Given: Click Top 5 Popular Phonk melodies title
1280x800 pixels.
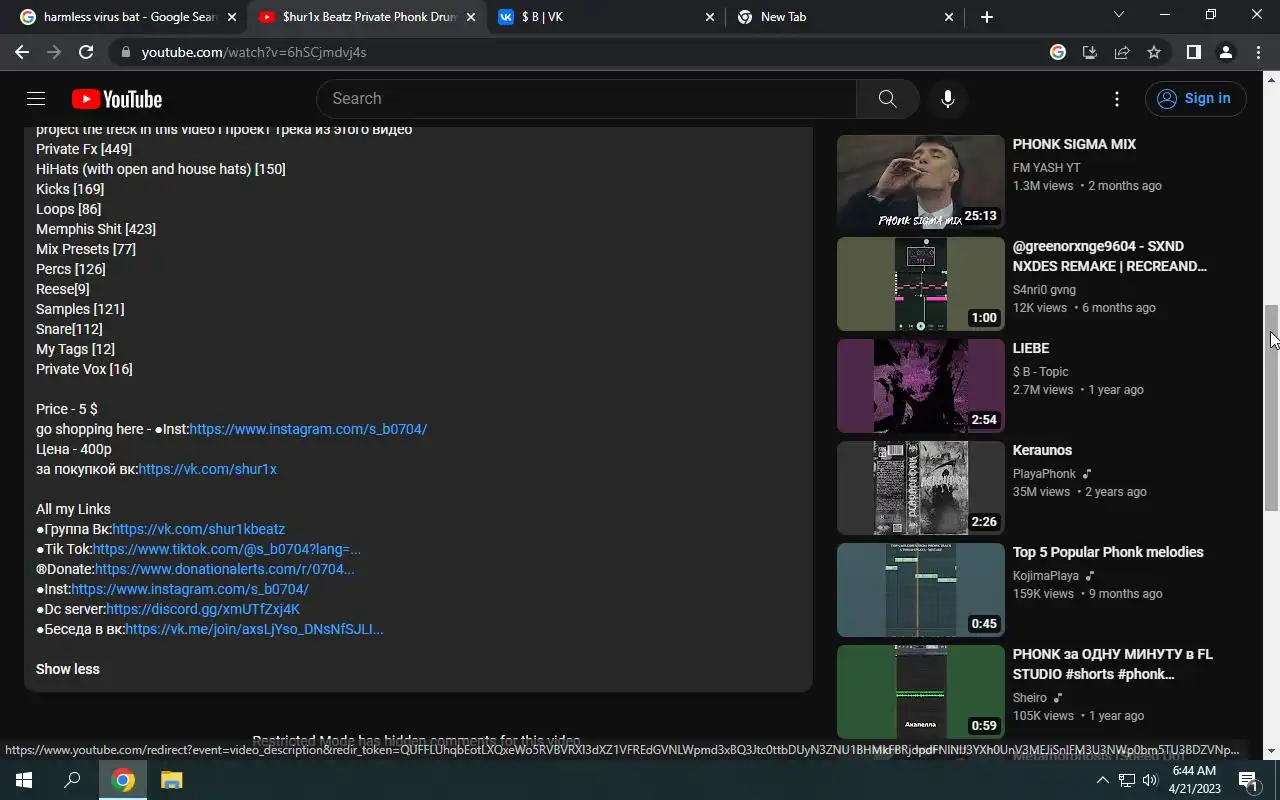Looking at the screenshot, I should tap(1108, 552).
